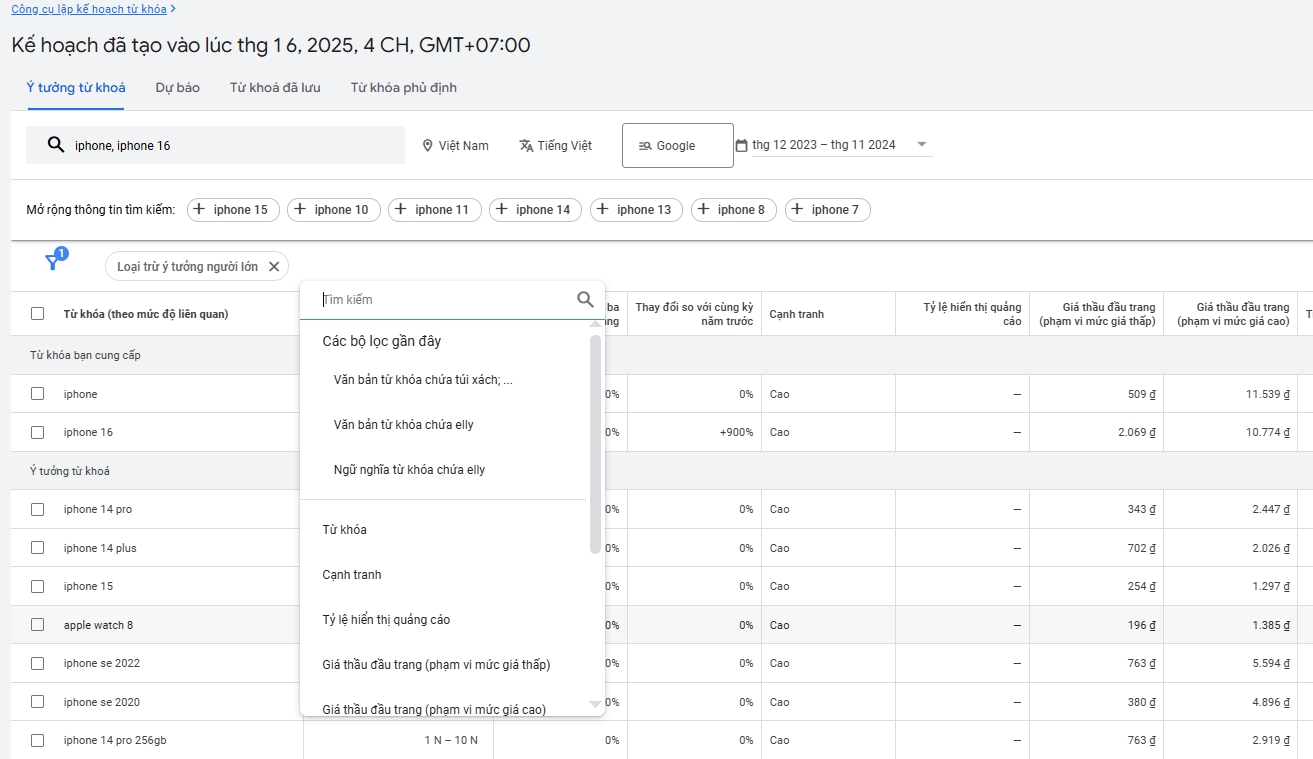Check the iphone se 2022 checkbox
Screen dimensions: 1313x759
tap(38, 663)
